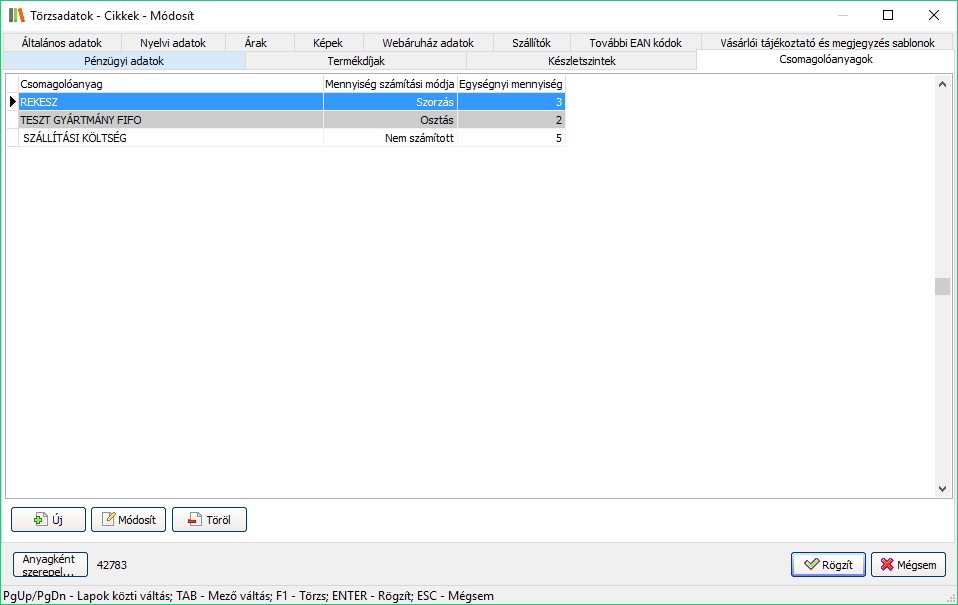Open the Pénzügyi adatok tab
The image size is (958, 605).
click(124, 61)
